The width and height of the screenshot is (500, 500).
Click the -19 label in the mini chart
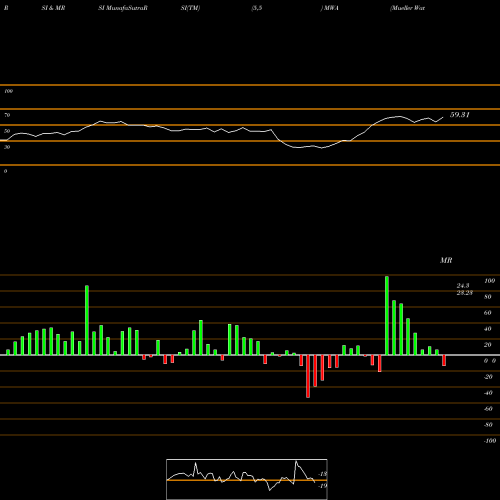coord(323,486)
